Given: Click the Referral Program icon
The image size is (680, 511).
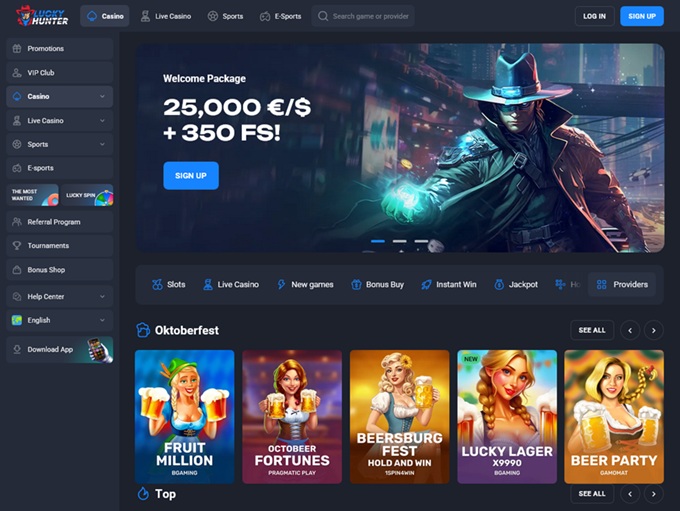Looking at the screenshot, I should (x=17, y=221).
